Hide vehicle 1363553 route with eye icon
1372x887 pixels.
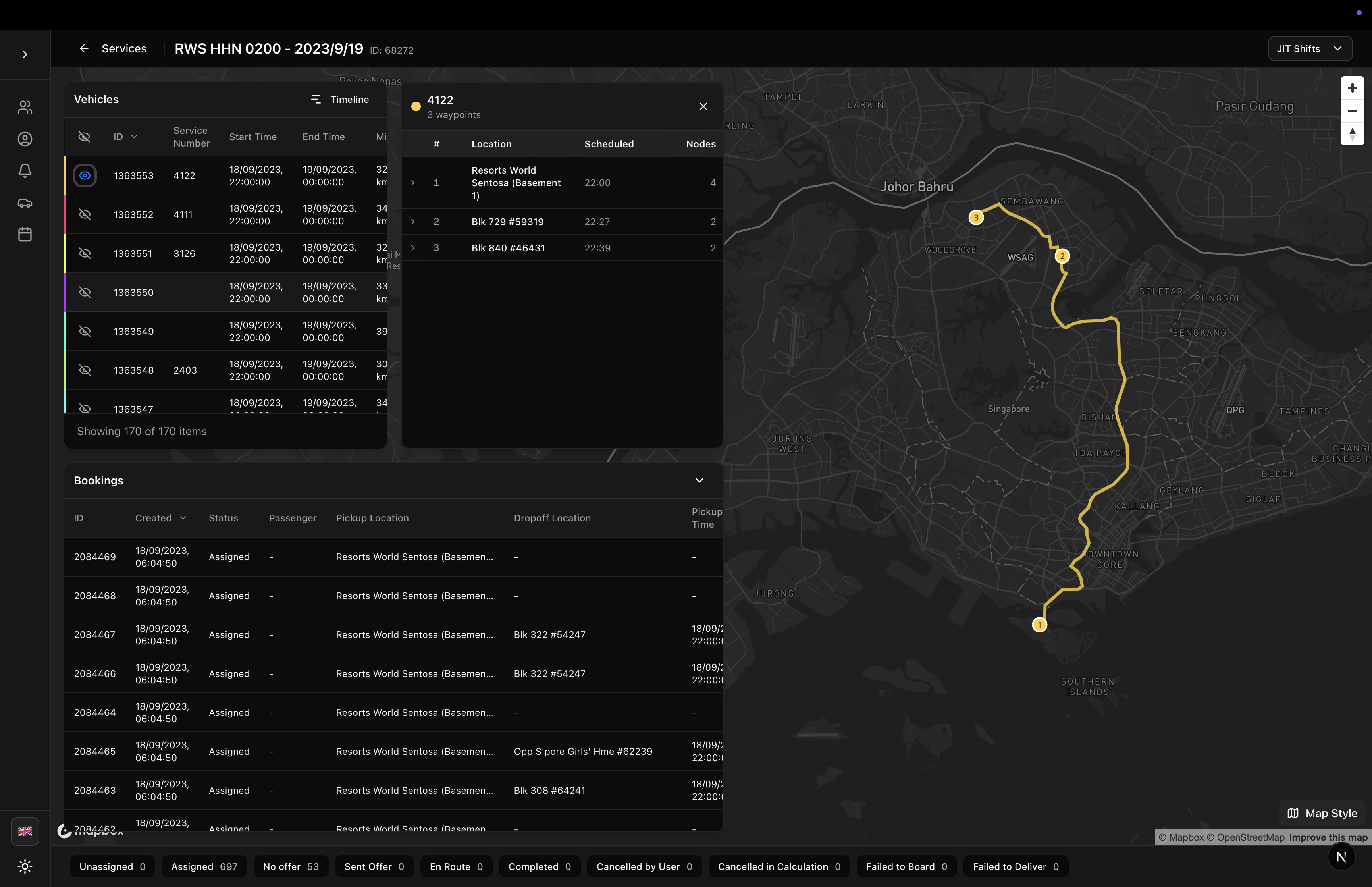click(x=85, y=175)
